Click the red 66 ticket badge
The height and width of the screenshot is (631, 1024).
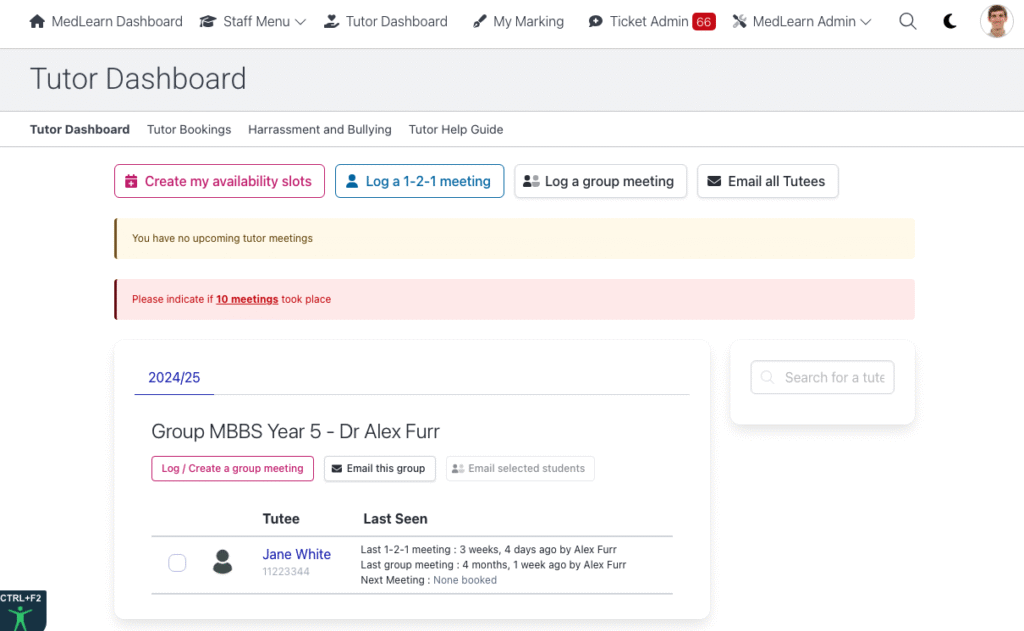coord(703,22)
